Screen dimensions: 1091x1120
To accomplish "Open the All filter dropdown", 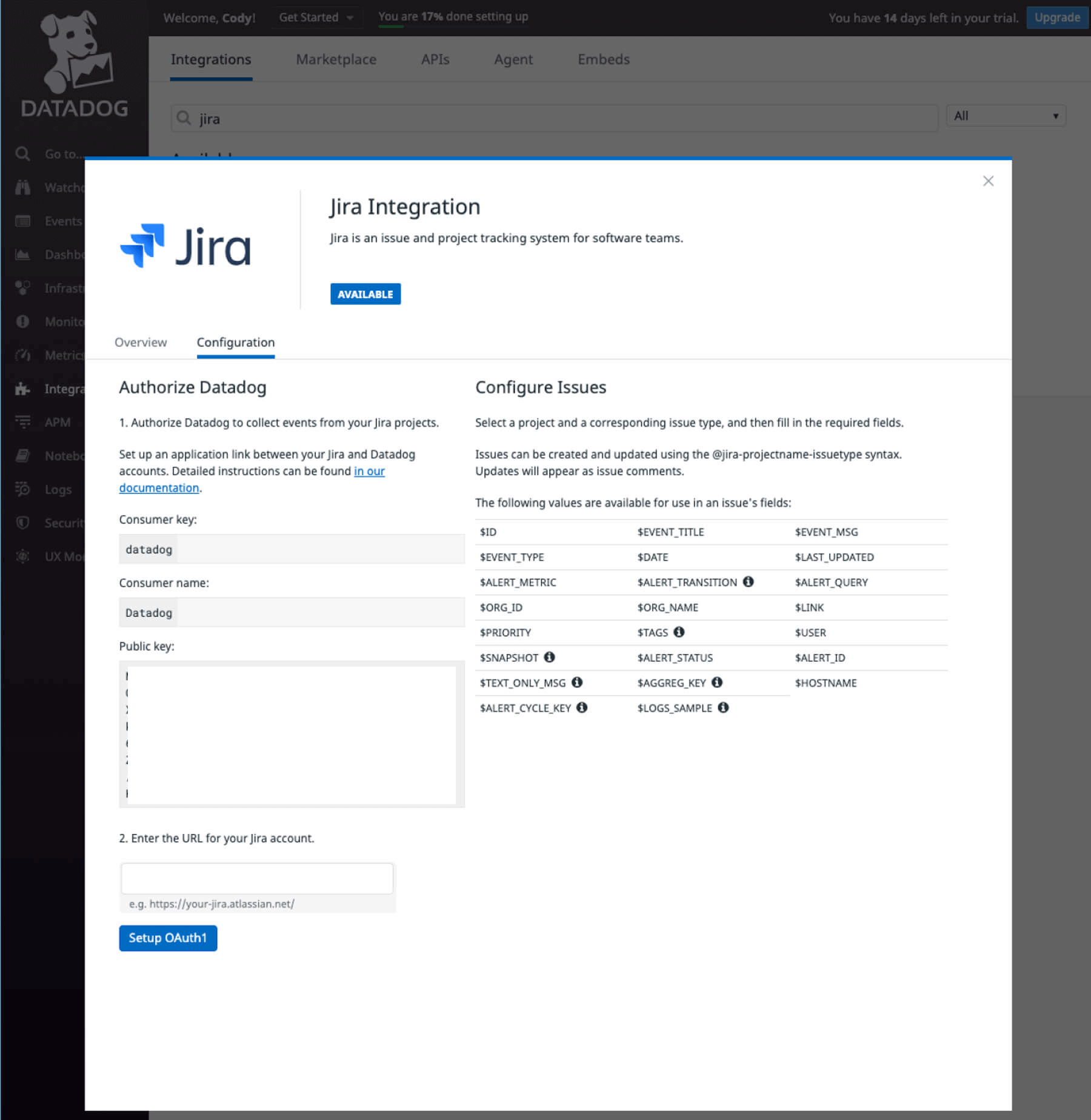I will click(1005, 115).
